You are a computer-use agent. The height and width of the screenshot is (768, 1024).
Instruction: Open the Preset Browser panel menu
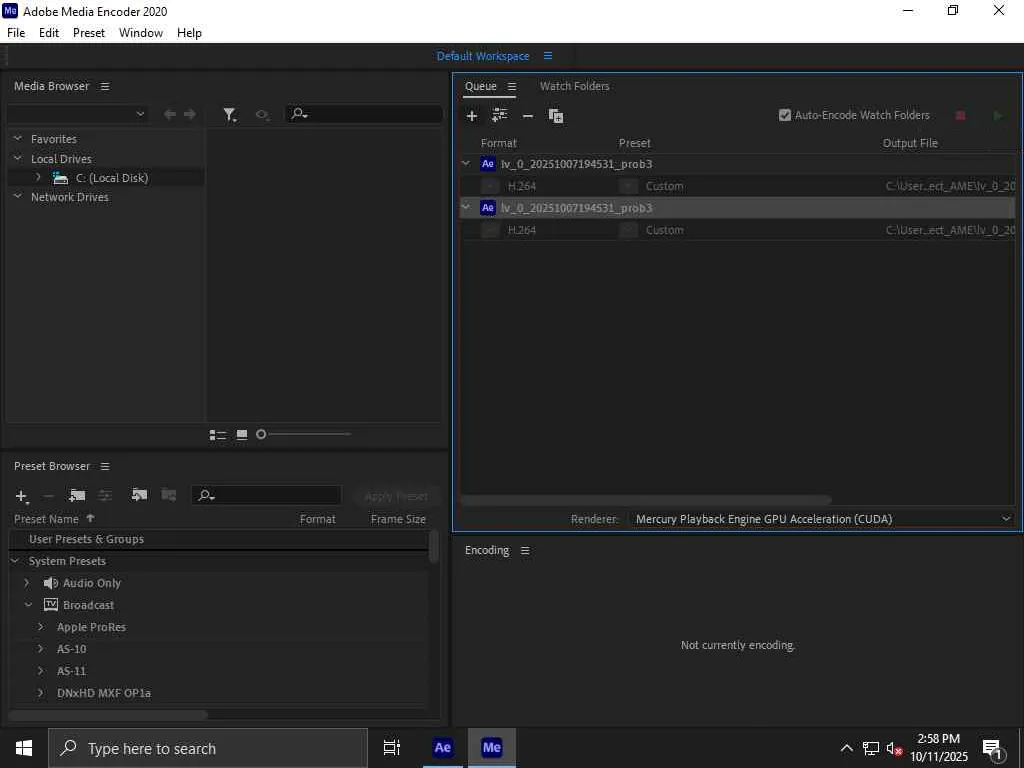105,466
